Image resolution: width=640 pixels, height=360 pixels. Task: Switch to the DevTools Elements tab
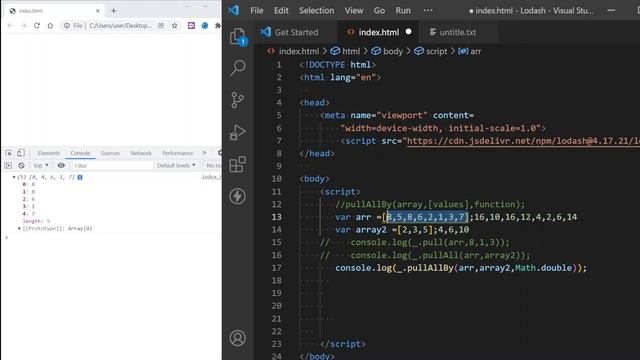[49, 153]
